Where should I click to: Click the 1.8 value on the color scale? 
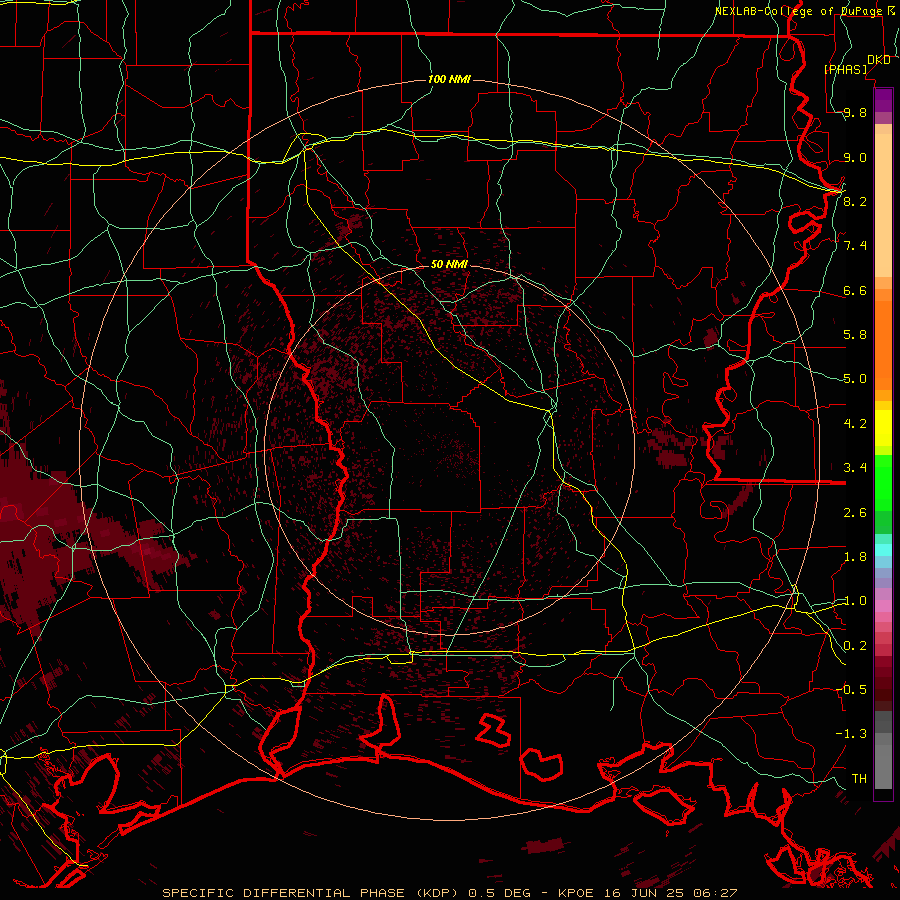point(855,557)
